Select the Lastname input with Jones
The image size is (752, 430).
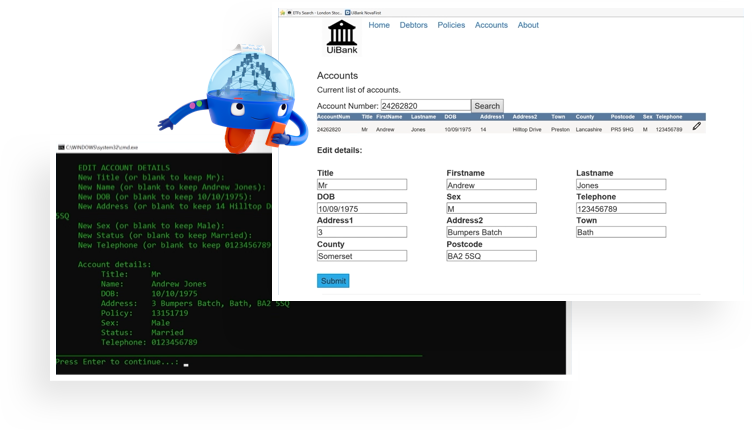point(620,185)
